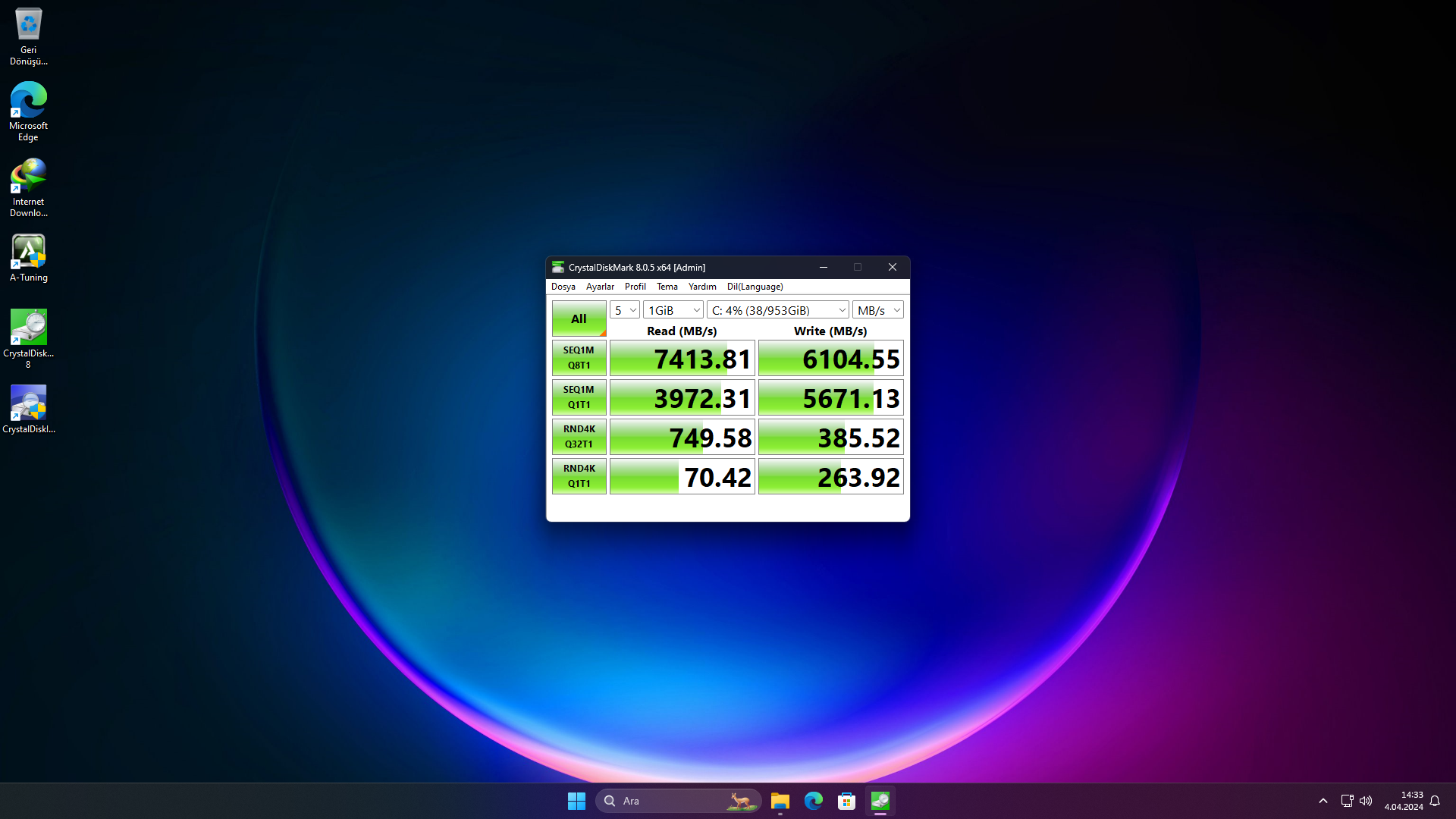Run the RND4K Q32T1 test button
Screen dimensions: 1456x819
tap(579, 437)
